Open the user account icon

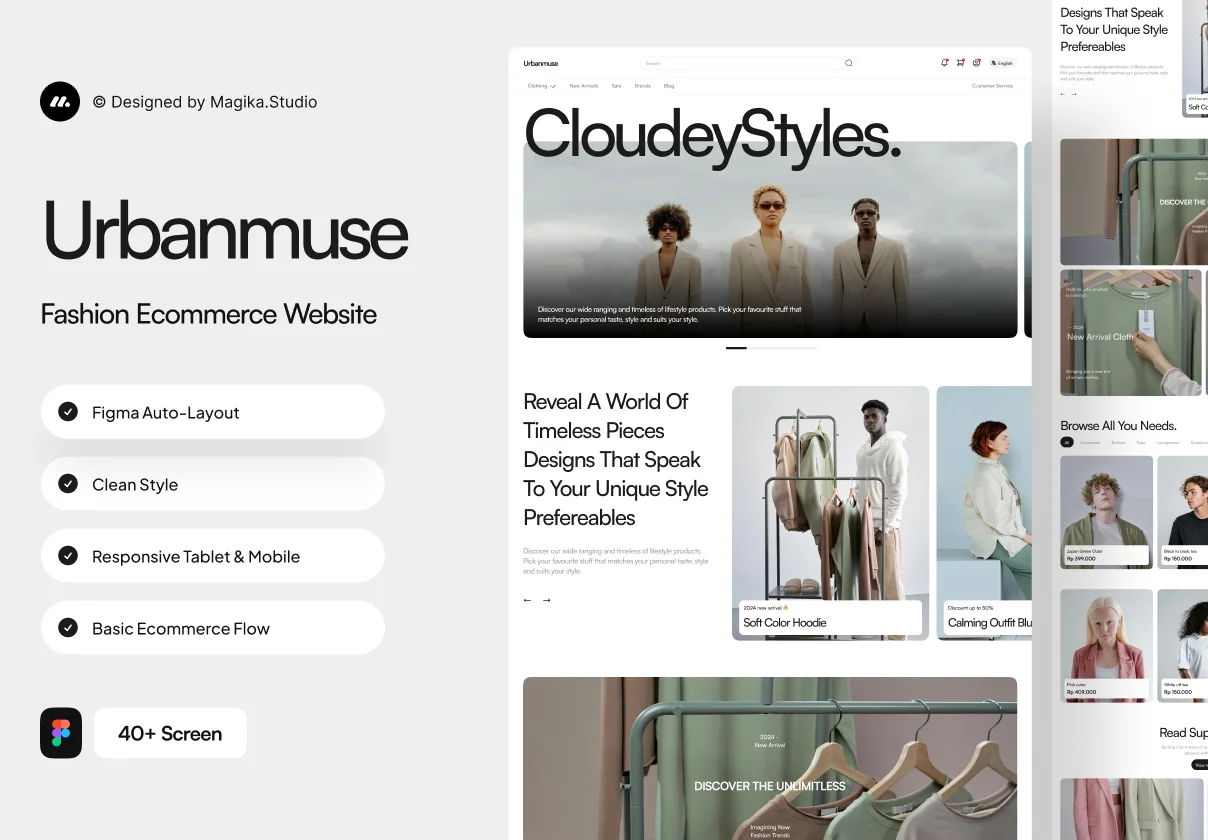976,63
